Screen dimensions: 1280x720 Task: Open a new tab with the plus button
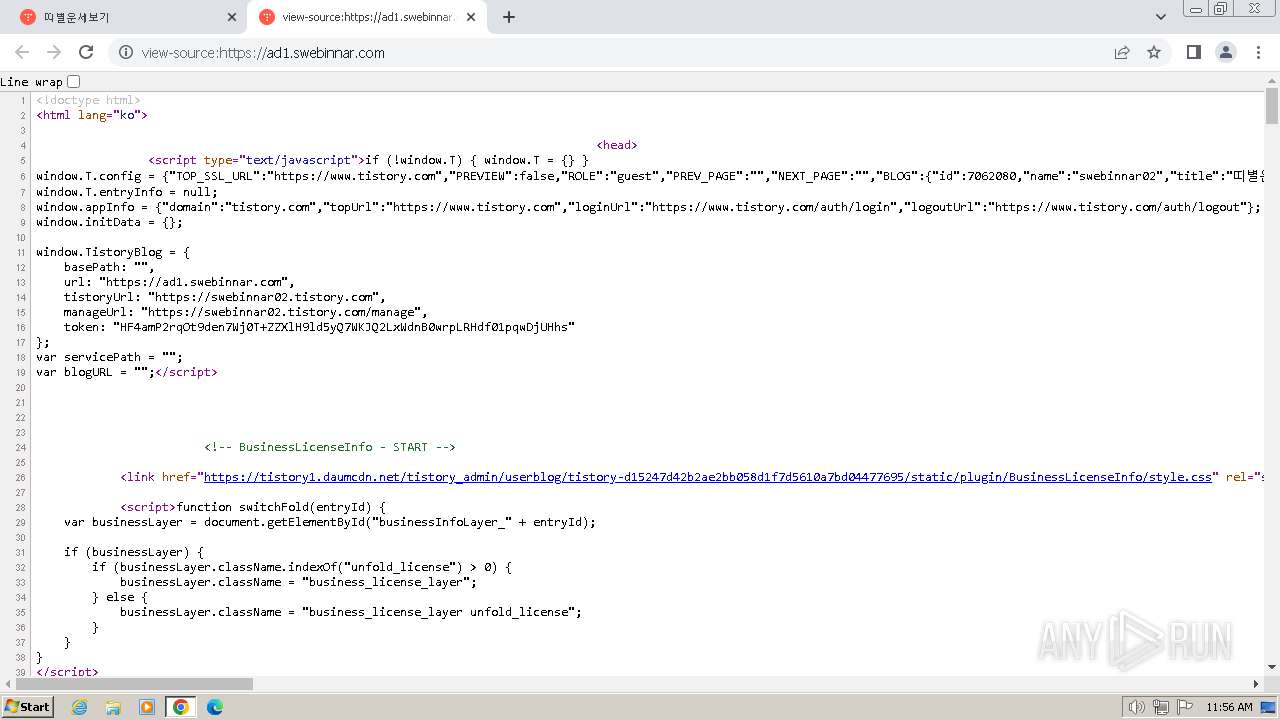click(x=509, y=17)
